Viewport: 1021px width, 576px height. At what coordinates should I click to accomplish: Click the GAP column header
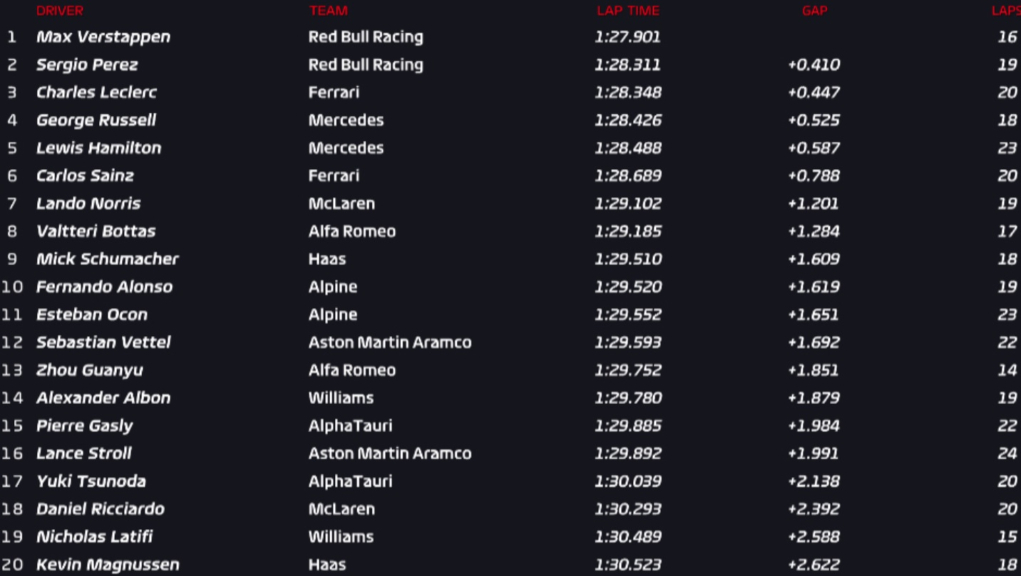pyautogui.click(x=815, y=10)
